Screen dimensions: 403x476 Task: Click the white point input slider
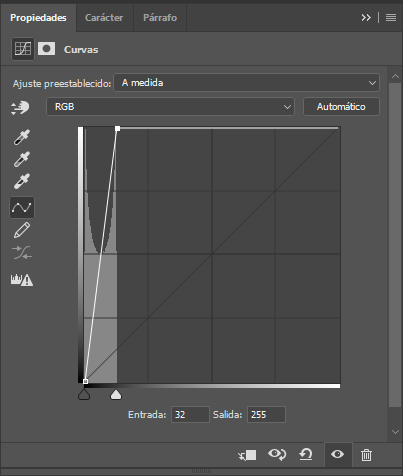[x=116, y=395]
